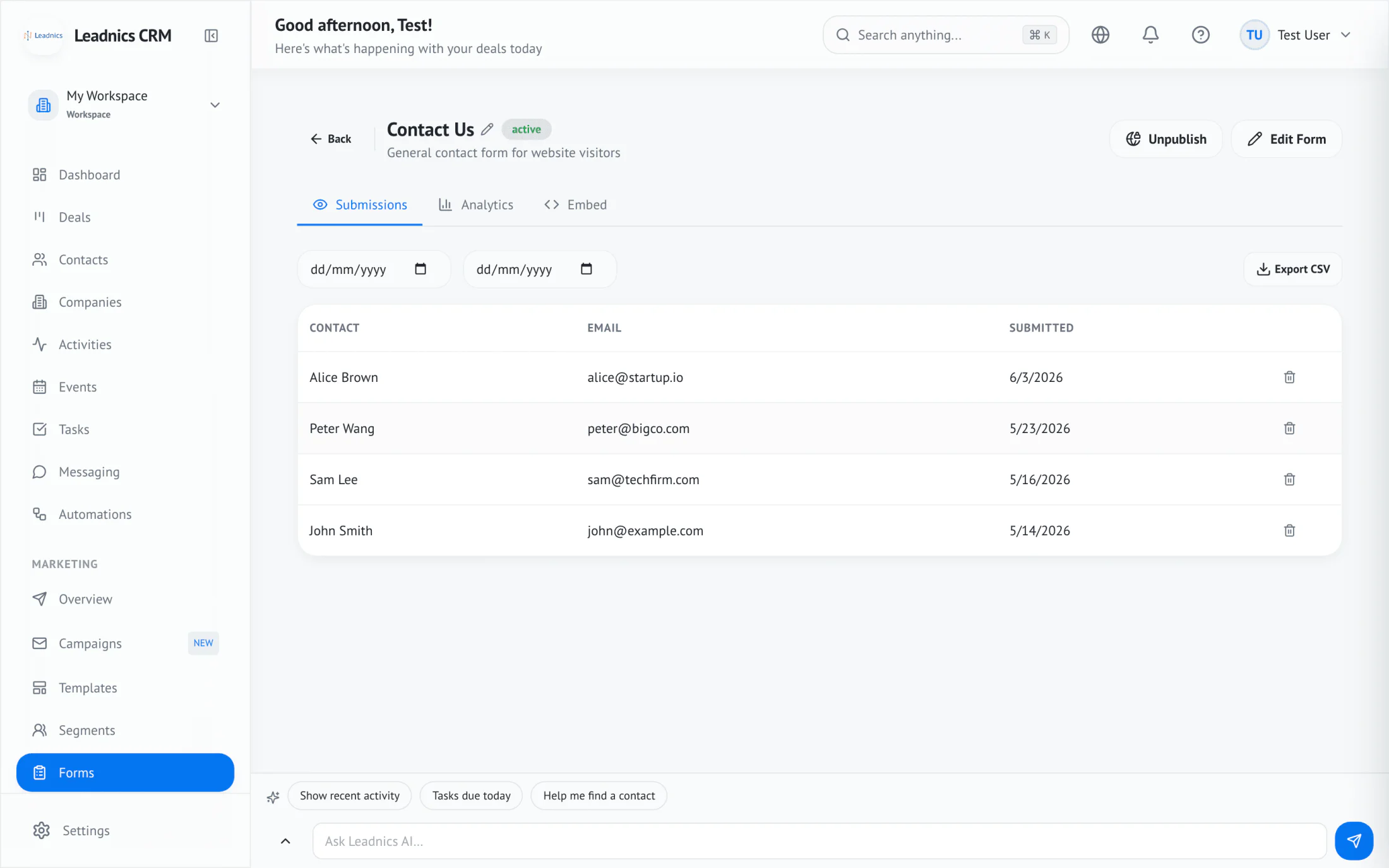The image size is (1389, 868).
Task: Open marketing Overview in the sidebar
Action: coord(125,599)
